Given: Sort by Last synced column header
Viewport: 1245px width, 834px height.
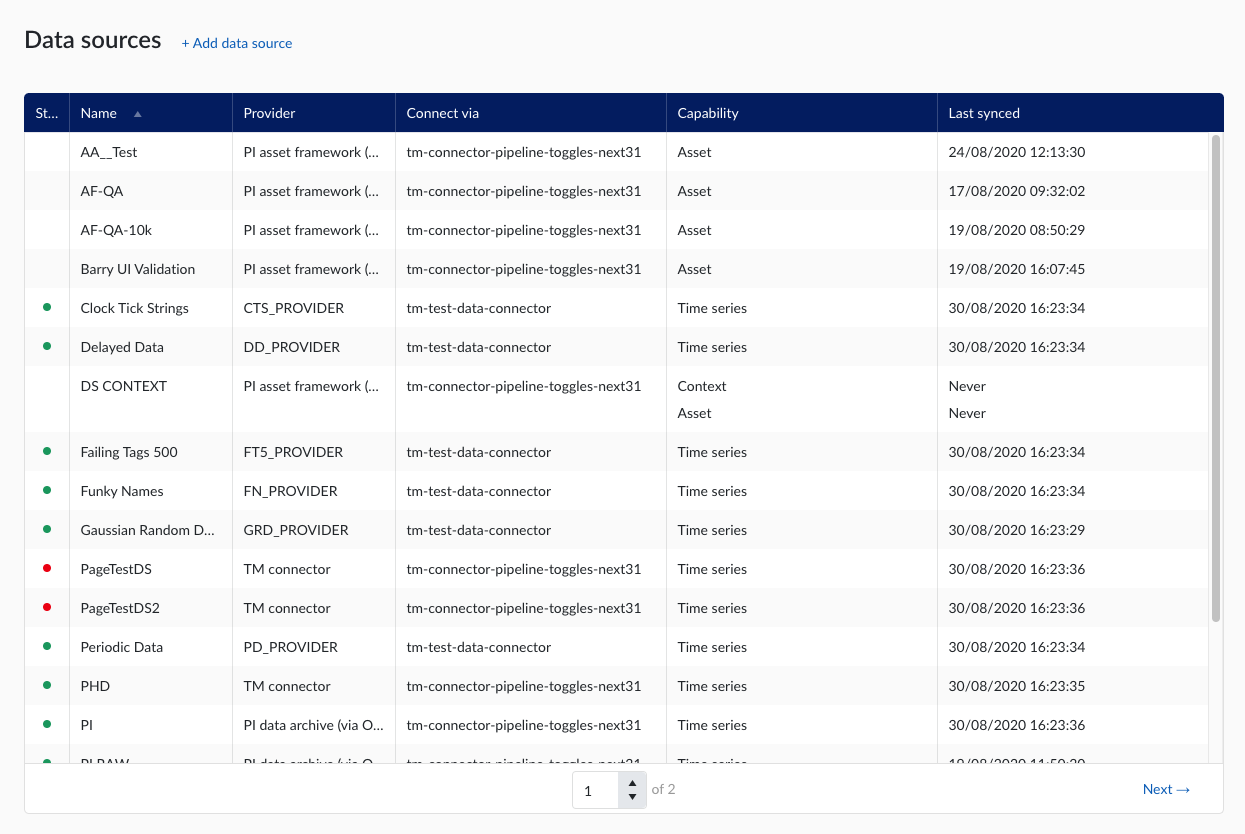Looking at the screenshot, I should pos(984,113).
